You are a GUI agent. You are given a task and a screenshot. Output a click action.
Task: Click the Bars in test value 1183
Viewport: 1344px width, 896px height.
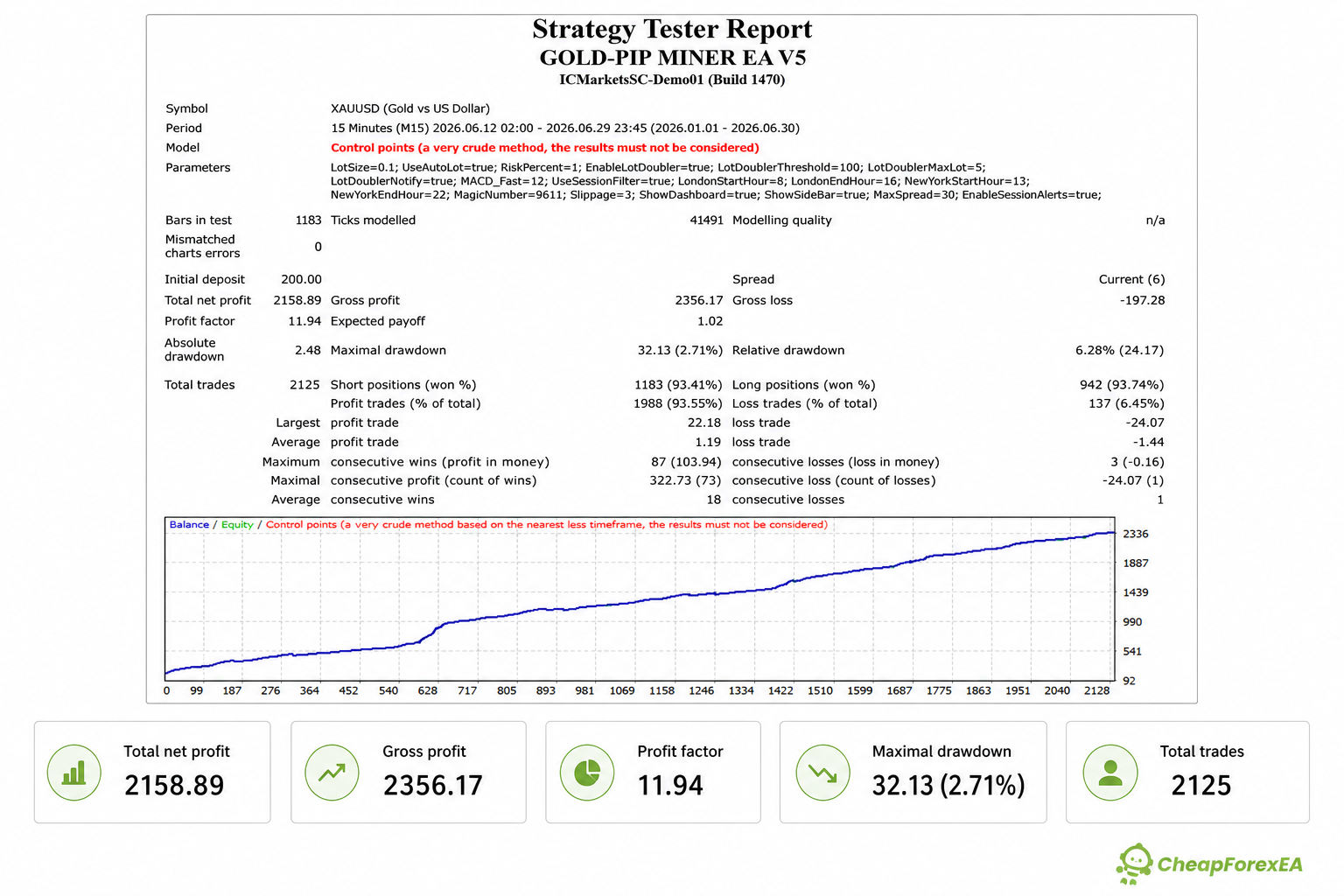(308, 220)
